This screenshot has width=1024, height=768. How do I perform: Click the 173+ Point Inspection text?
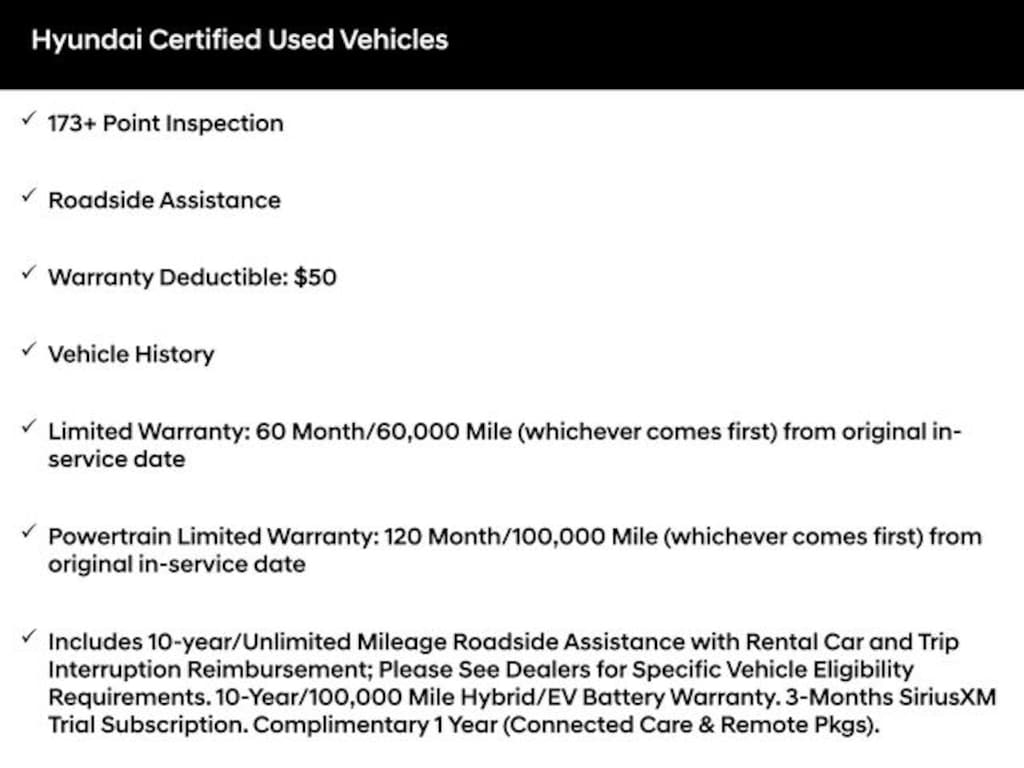point(166,124)
